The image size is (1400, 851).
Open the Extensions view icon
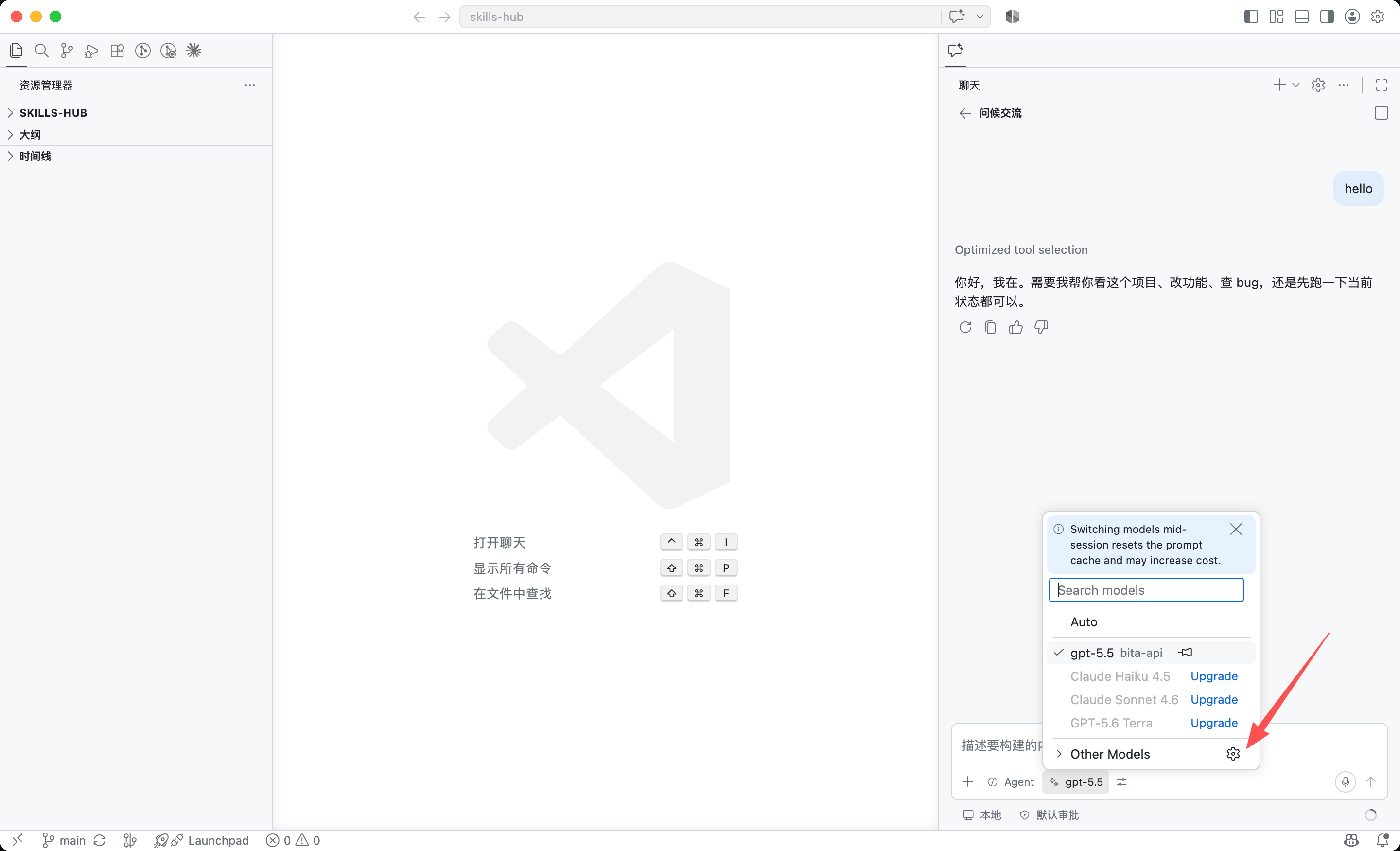pos(117,51)
